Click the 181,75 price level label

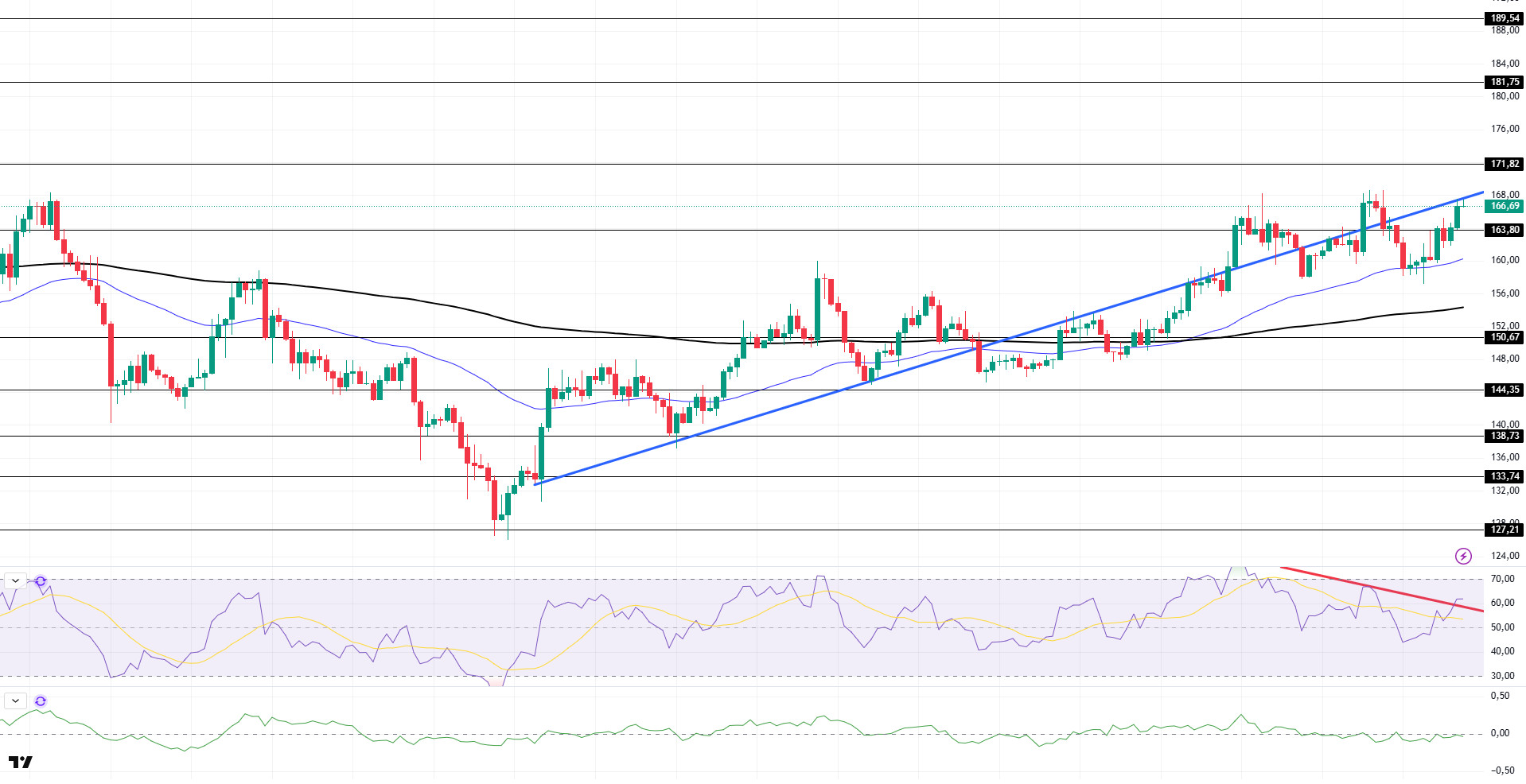(x=1505, y=82)
